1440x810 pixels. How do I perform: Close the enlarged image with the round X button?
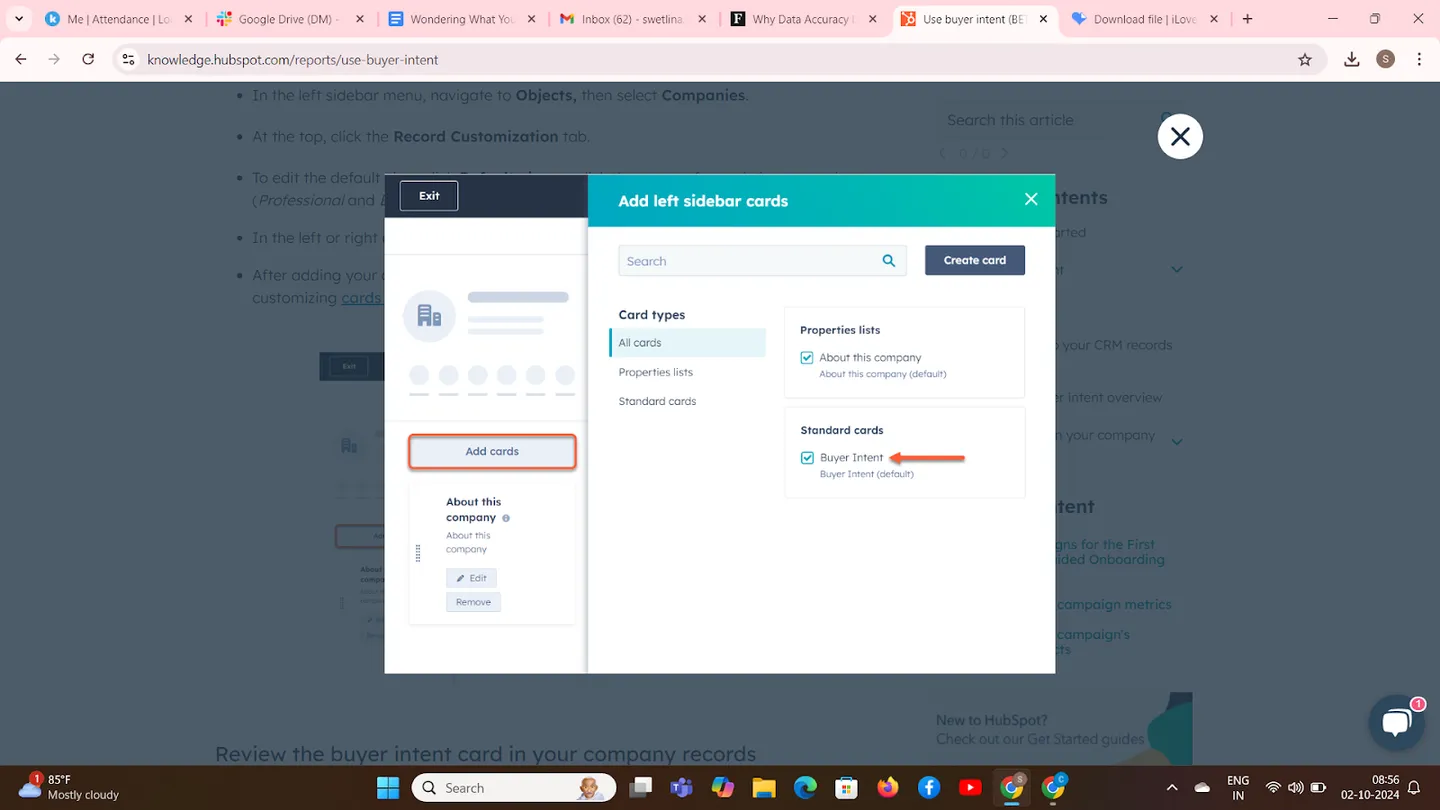[1180, 137]
